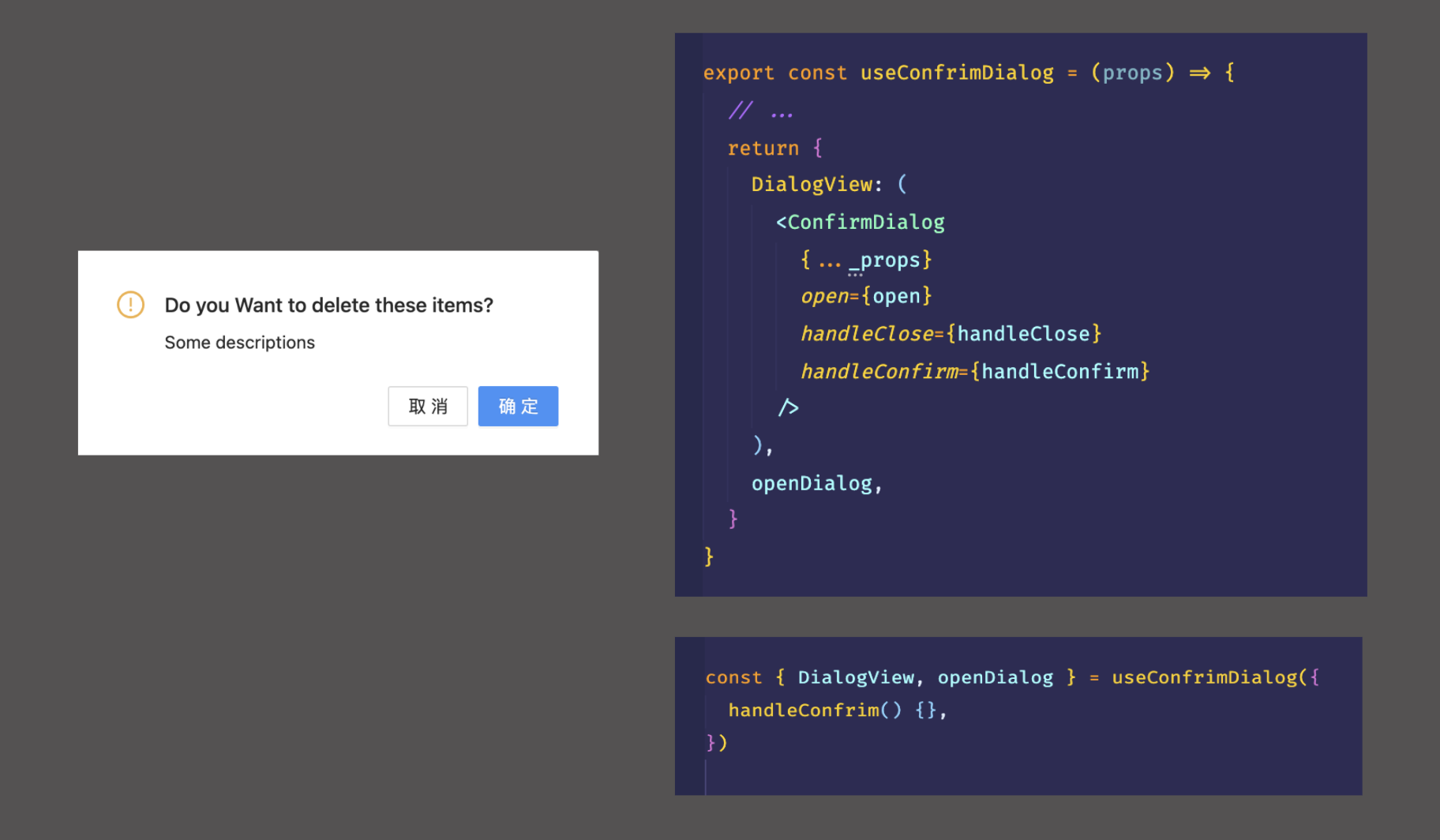Click the 'open={open}' attribute line
The image size is (1440, 840).
(x=866, y=296)
